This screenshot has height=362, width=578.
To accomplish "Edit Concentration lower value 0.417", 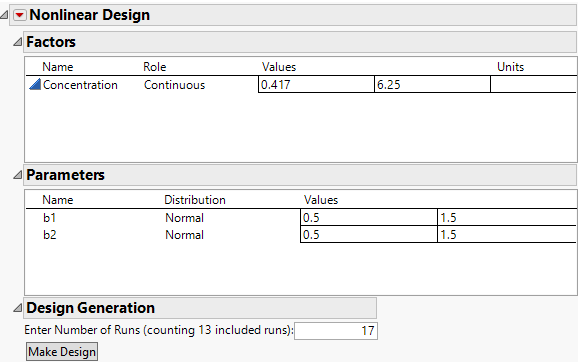I will point(316,85).
